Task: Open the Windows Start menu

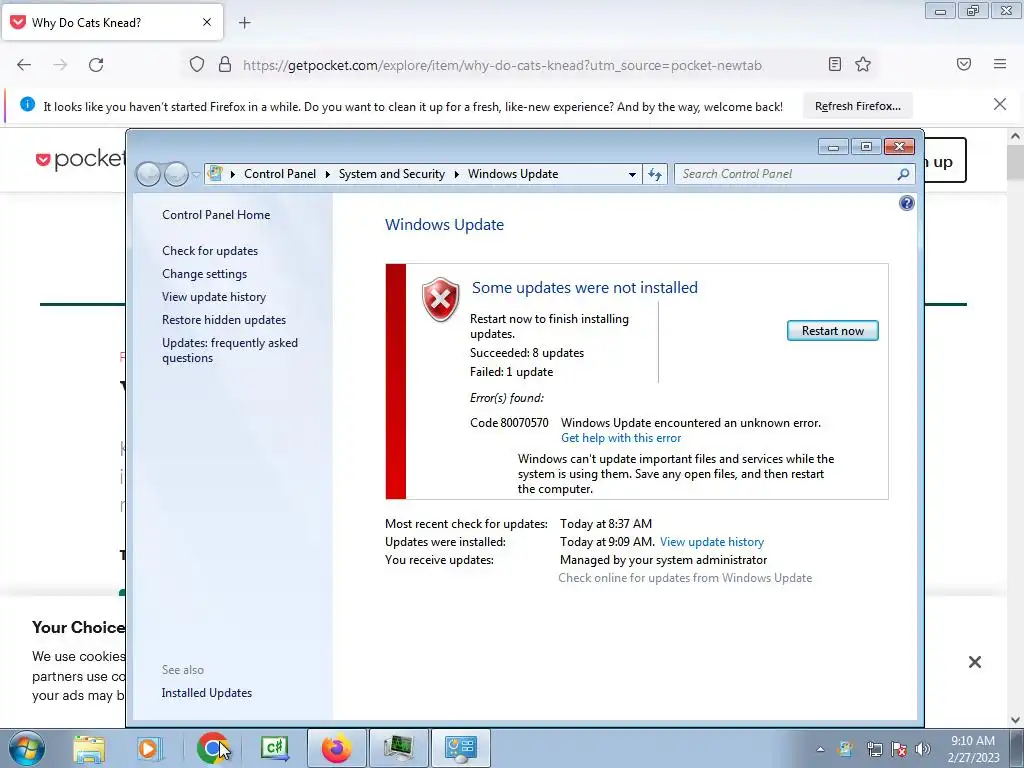Action: pyautogui.click(x=27, y=748)
